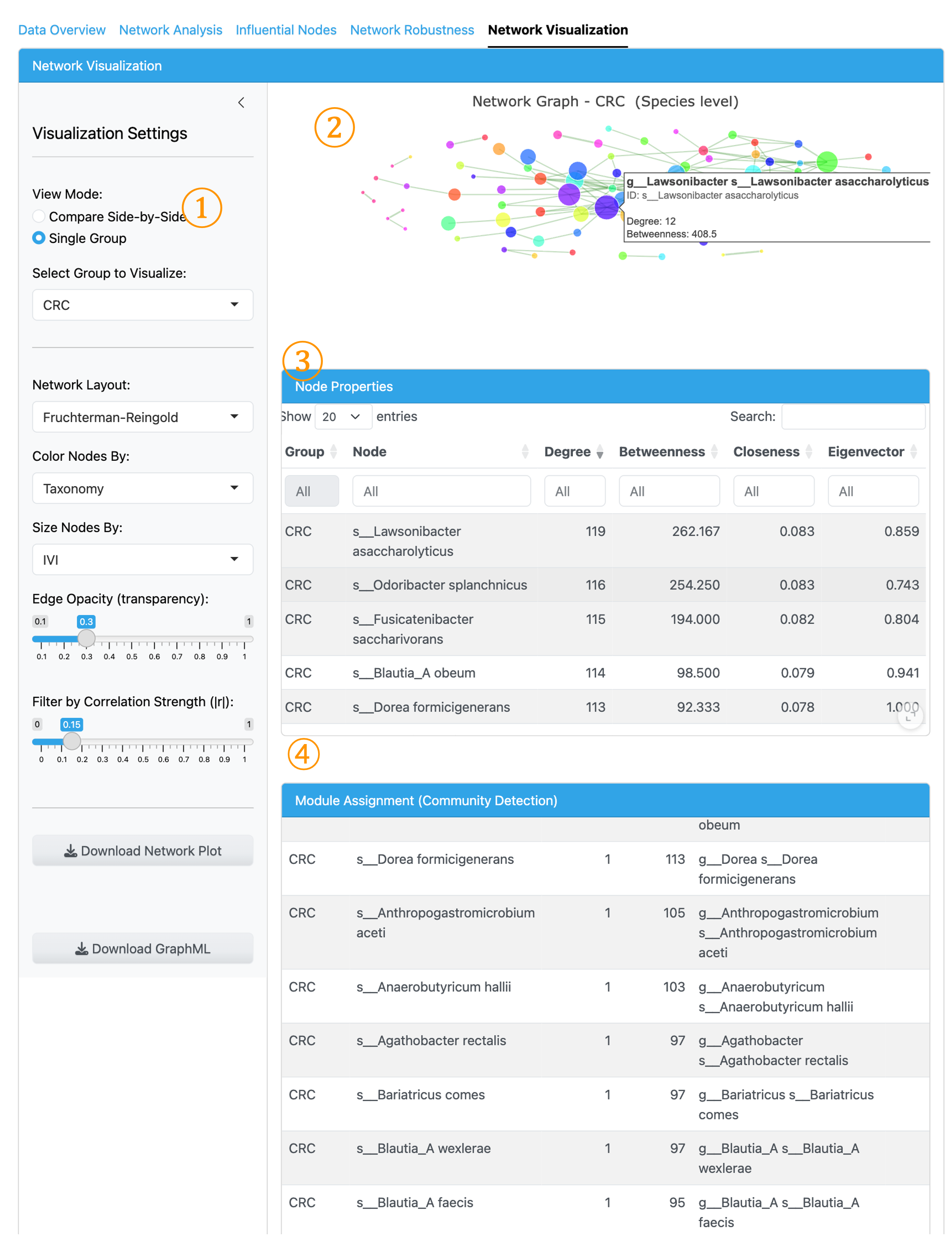
Task: Click s__Blautia_A wexlerae module row
Action: 605,1158
